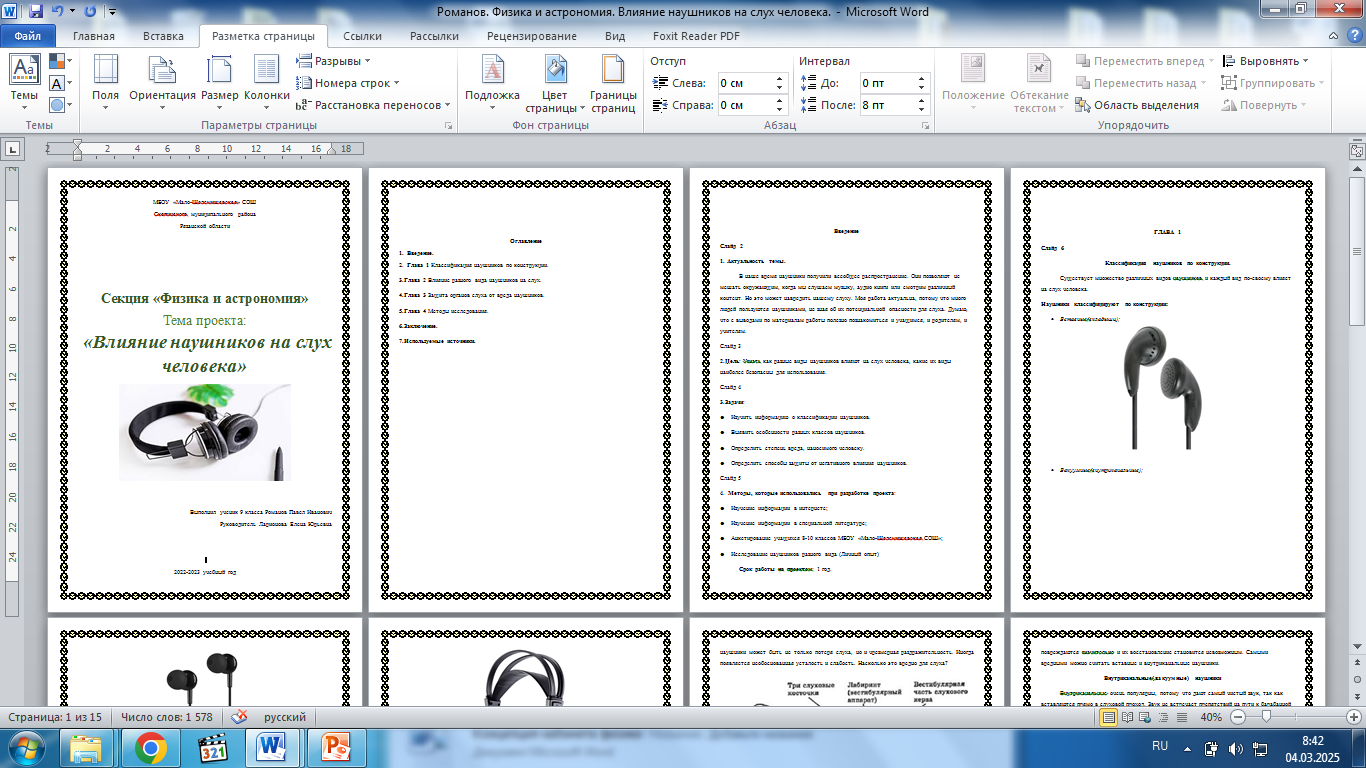Open theme fonts dropdown

(x=59, y=83)
